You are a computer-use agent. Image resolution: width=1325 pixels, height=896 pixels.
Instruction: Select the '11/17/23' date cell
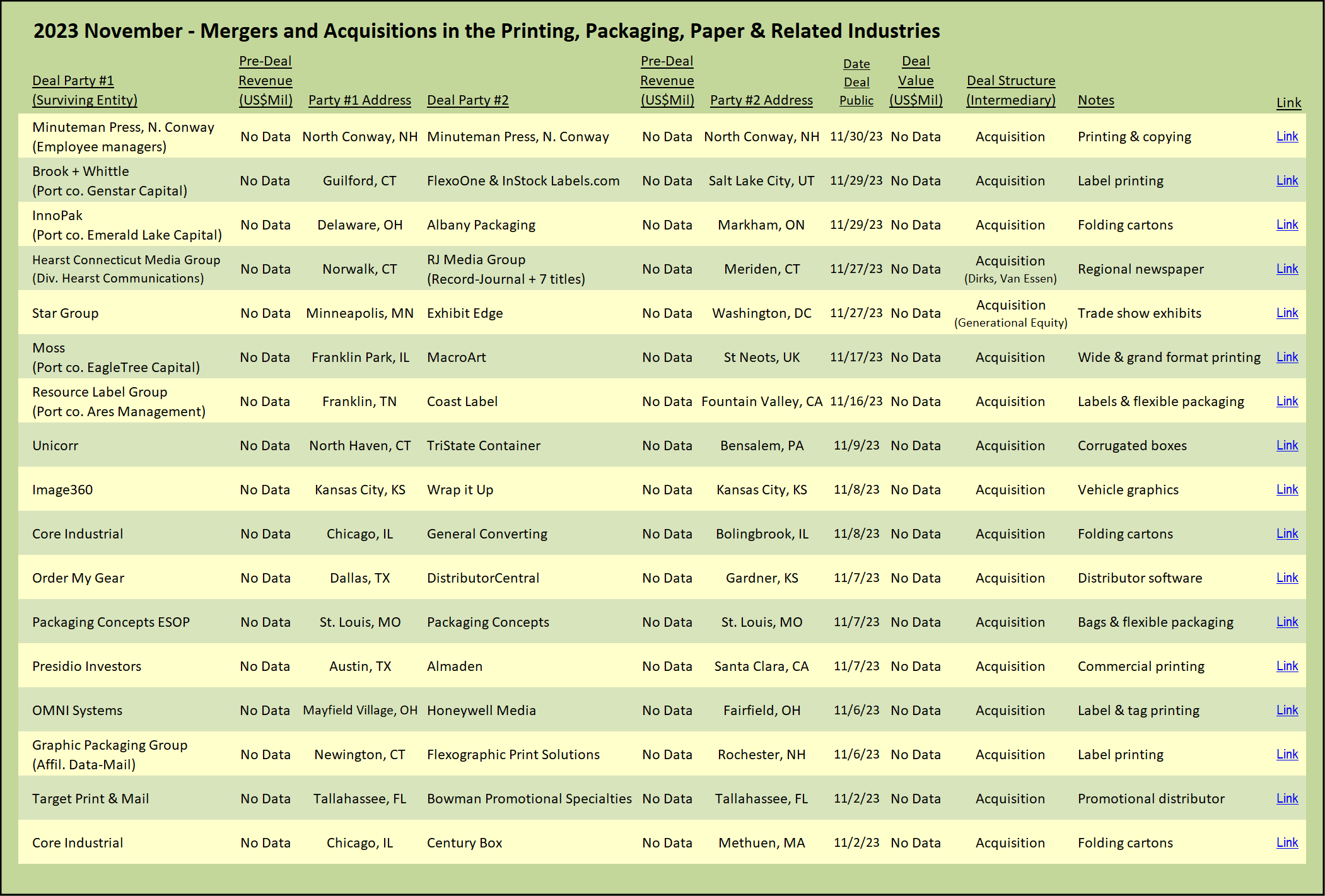pyautogui.click(x=856, y=358)
